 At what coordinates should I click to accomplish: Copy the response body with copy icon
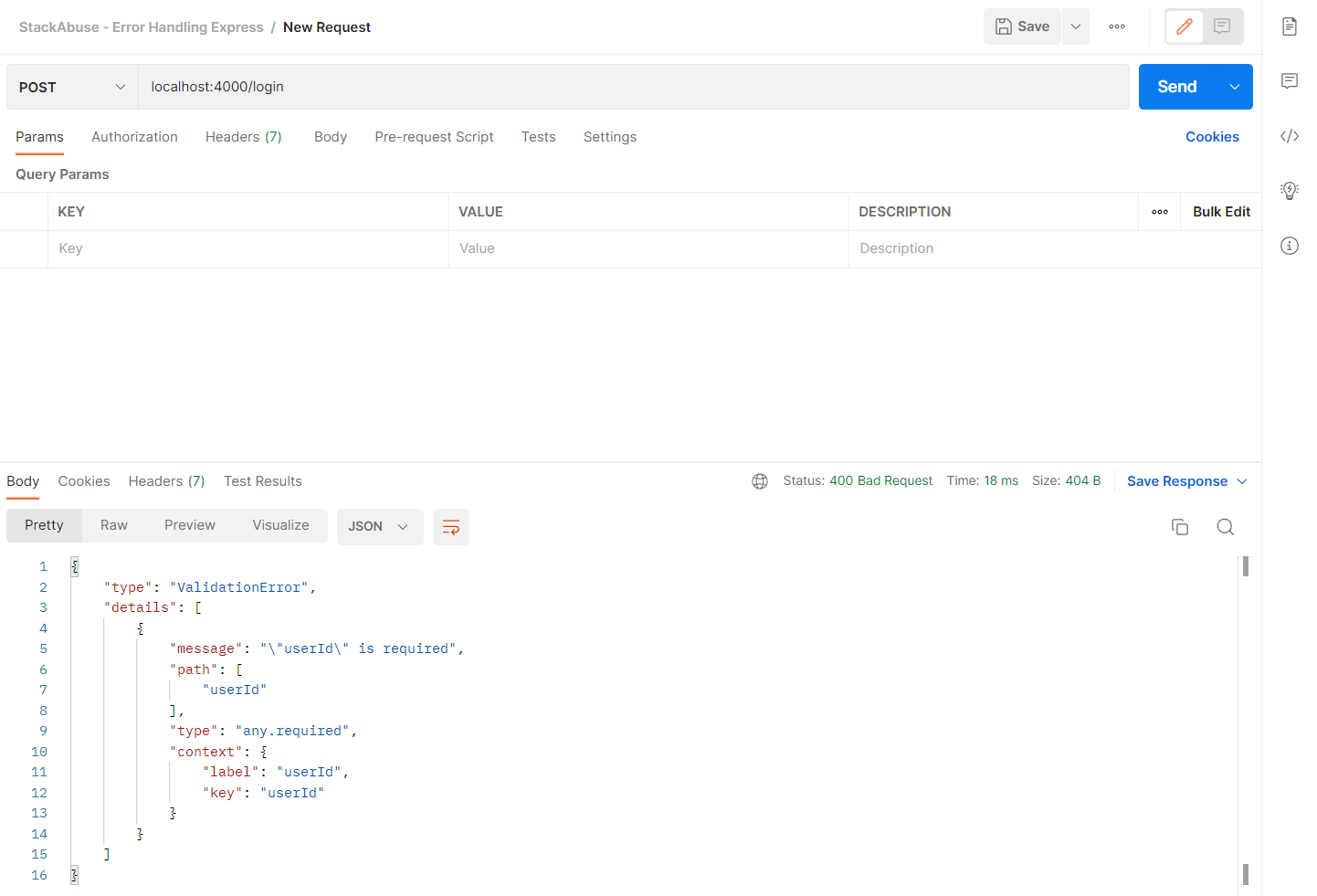[x=1180, y=527]
